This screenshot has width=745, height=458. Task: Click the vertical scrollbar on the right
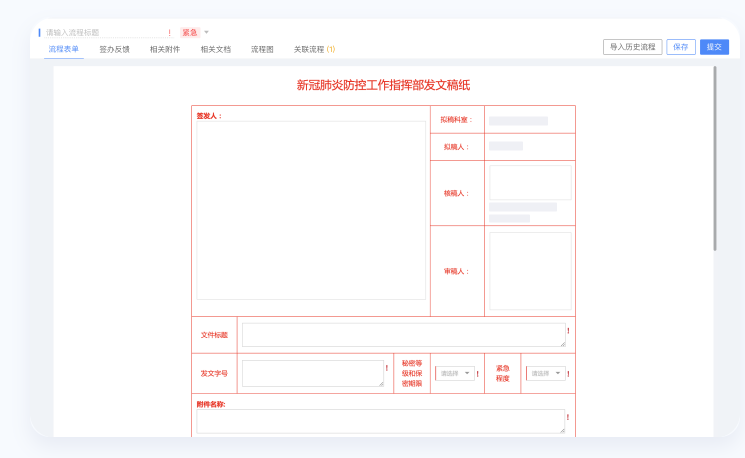click(x=715, y=158)
